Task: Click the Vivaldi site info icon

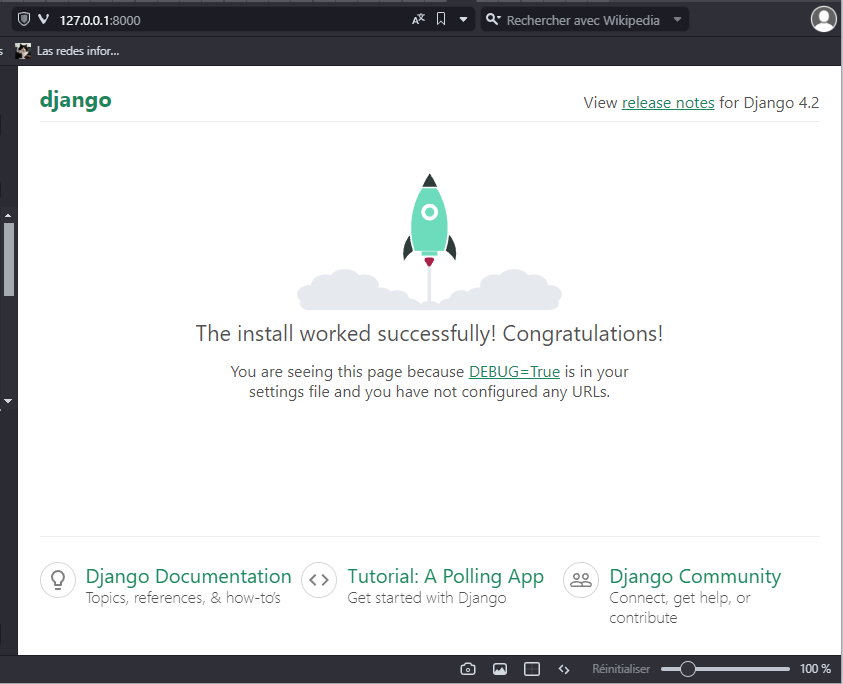Action: (44, 20)
